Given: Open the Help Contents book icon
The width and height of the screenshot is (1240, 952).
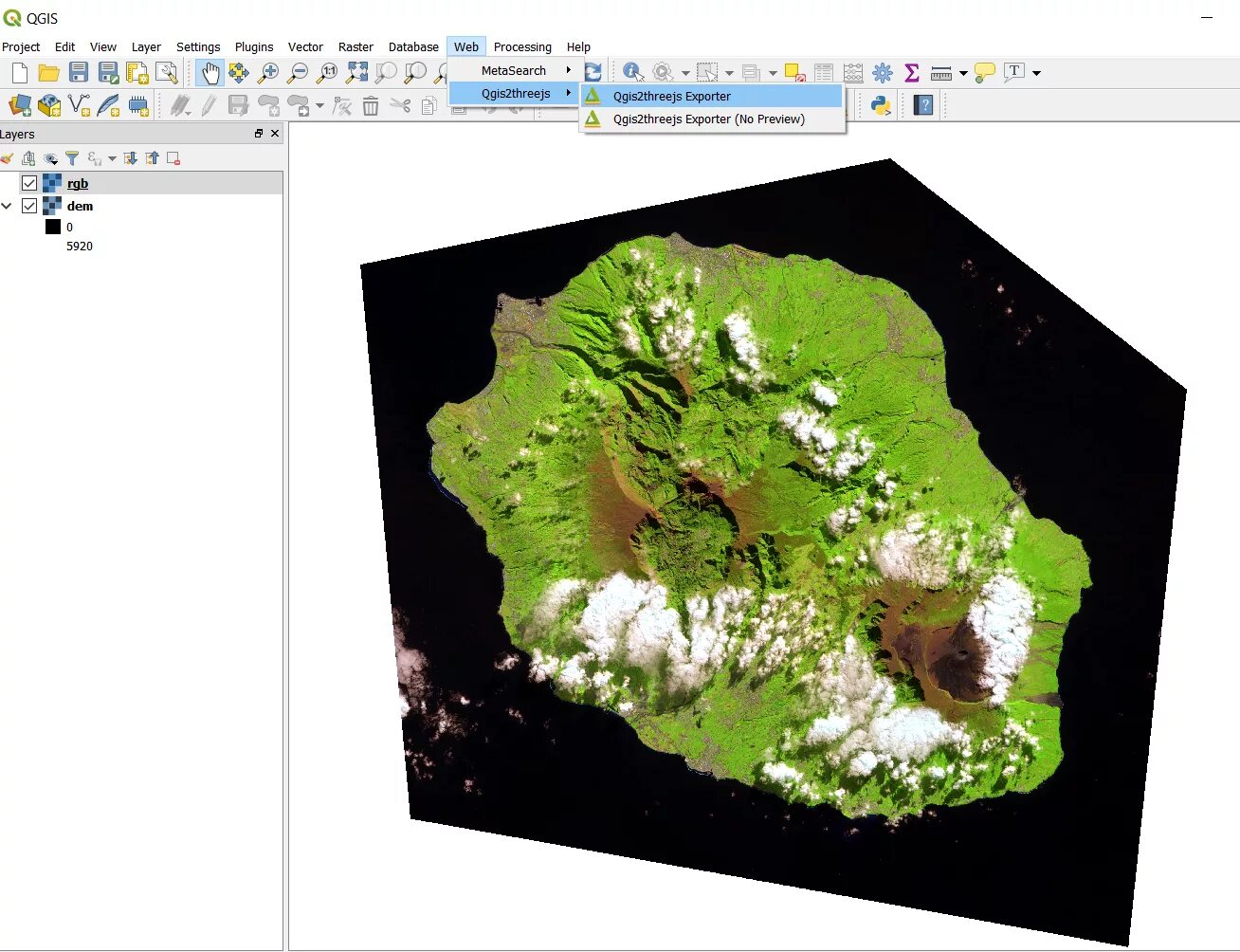Looking at the screenshot, I should click(923, 105).
